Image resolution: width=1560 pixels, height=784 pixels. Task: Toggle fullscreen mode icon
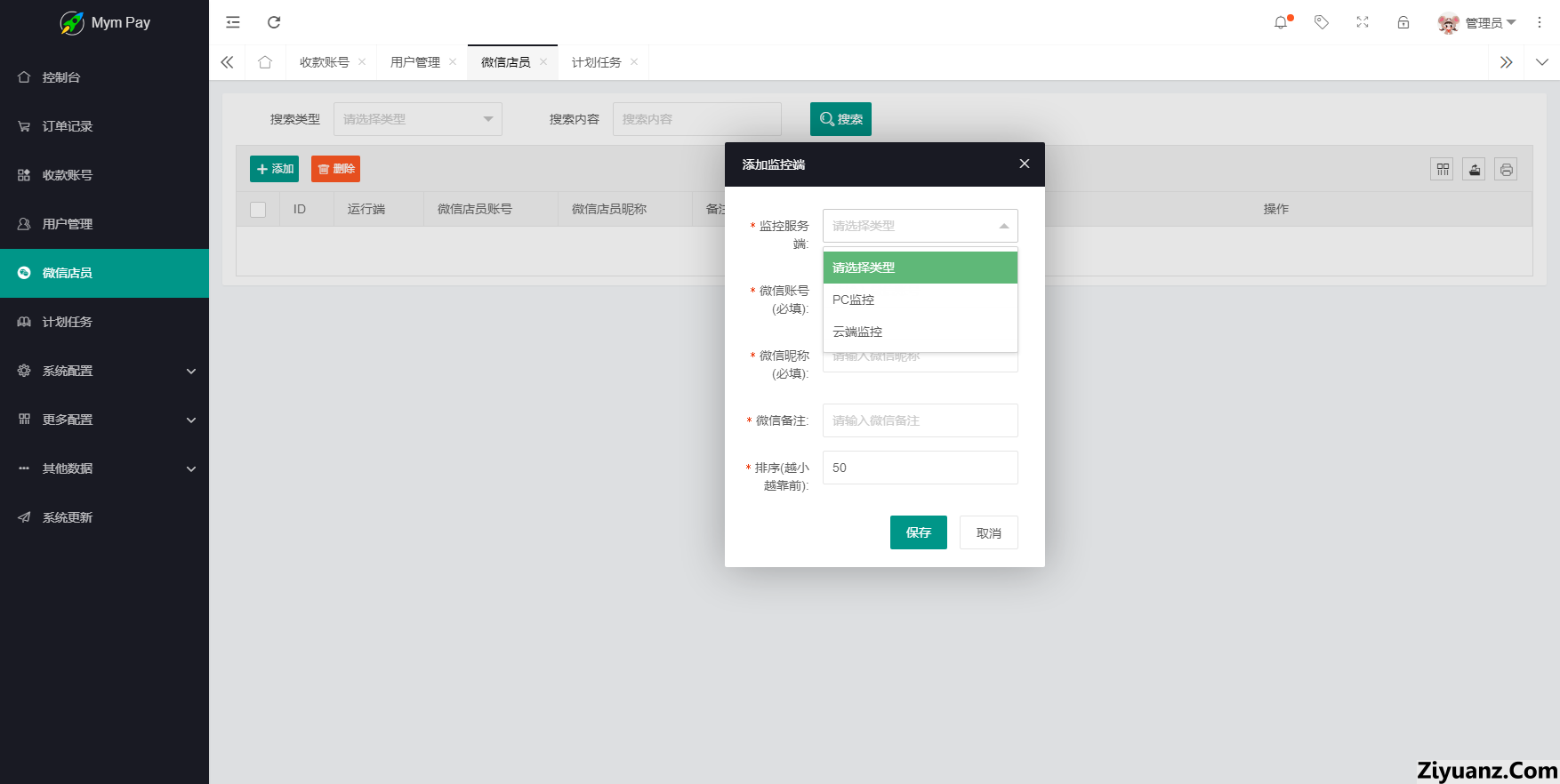pyautogui.click(x=1363, y=22)
